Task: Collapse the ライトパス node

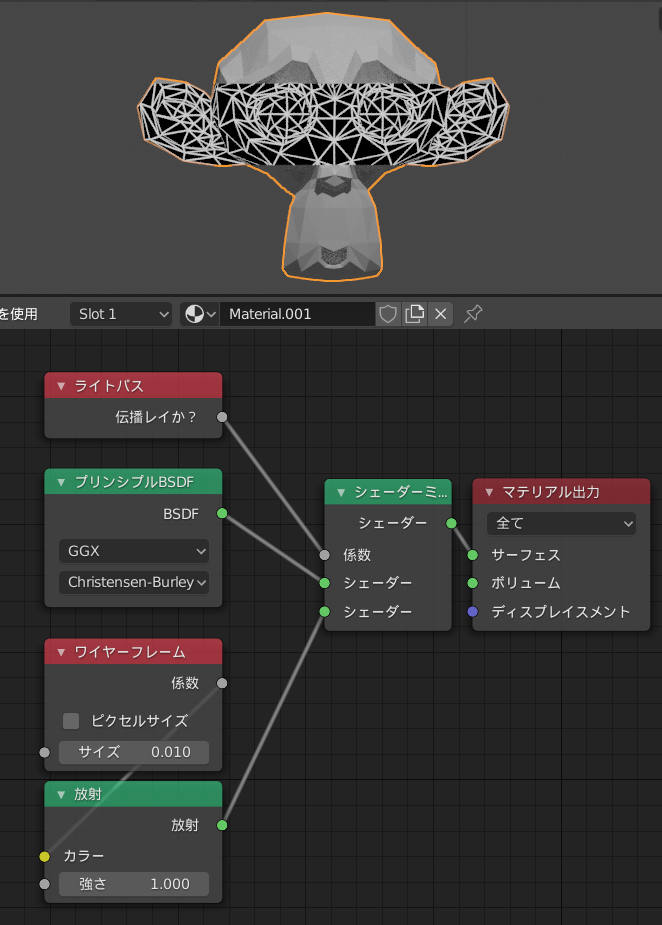Action: click(61, 386)
